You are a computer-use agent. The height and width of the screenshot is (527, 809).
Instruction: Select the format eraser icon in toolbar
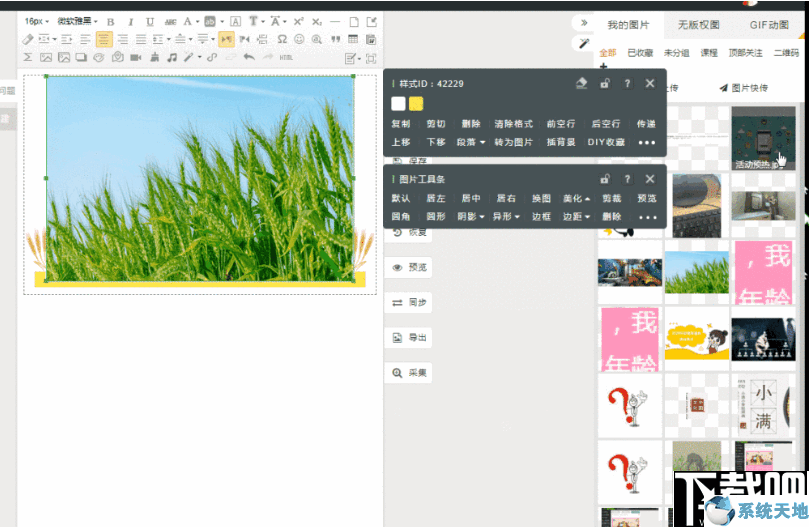tap(28, 39)
